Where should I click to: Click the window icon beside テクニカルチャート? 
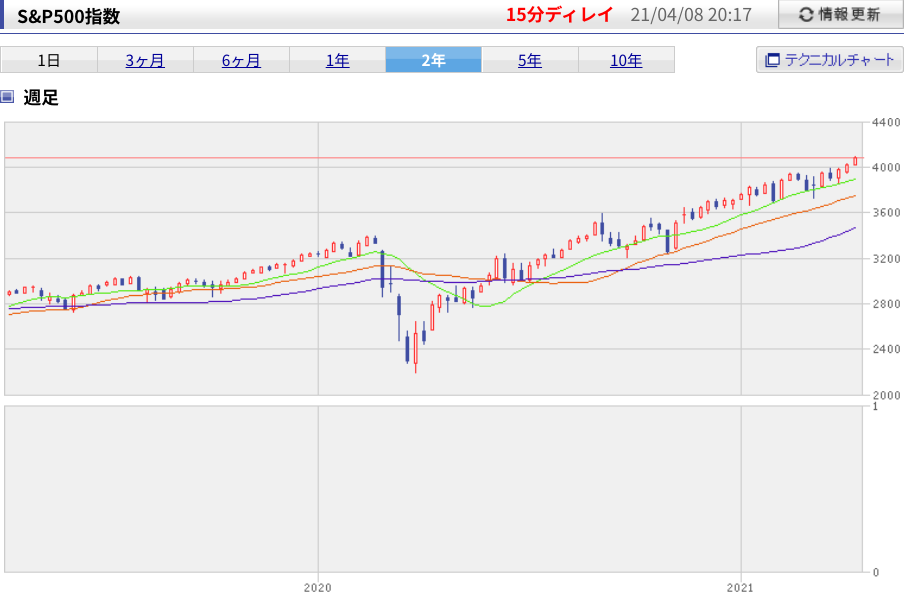coord(772,60)
